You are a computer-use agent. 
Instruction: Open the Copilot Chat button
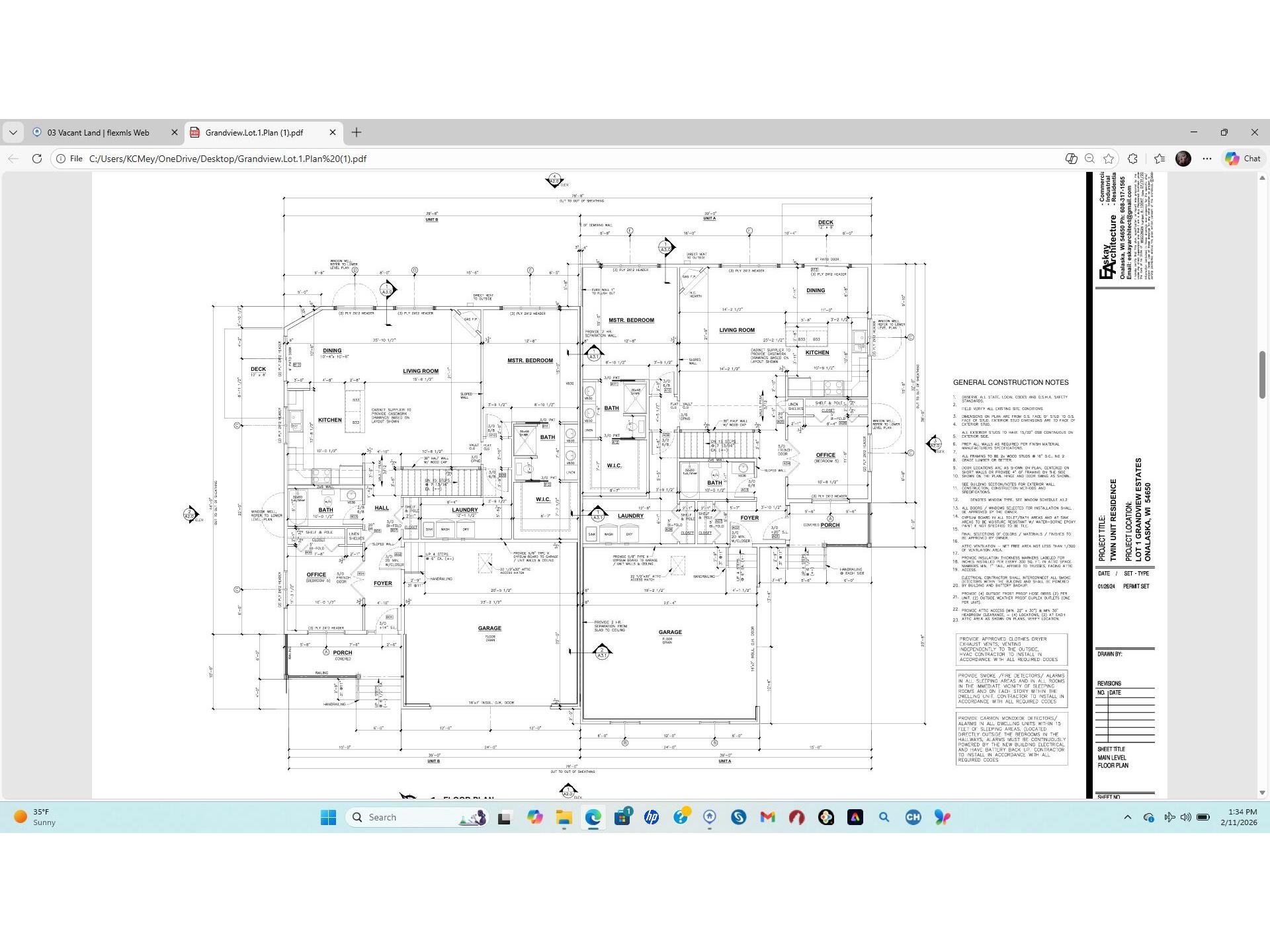coord(1243,159)
